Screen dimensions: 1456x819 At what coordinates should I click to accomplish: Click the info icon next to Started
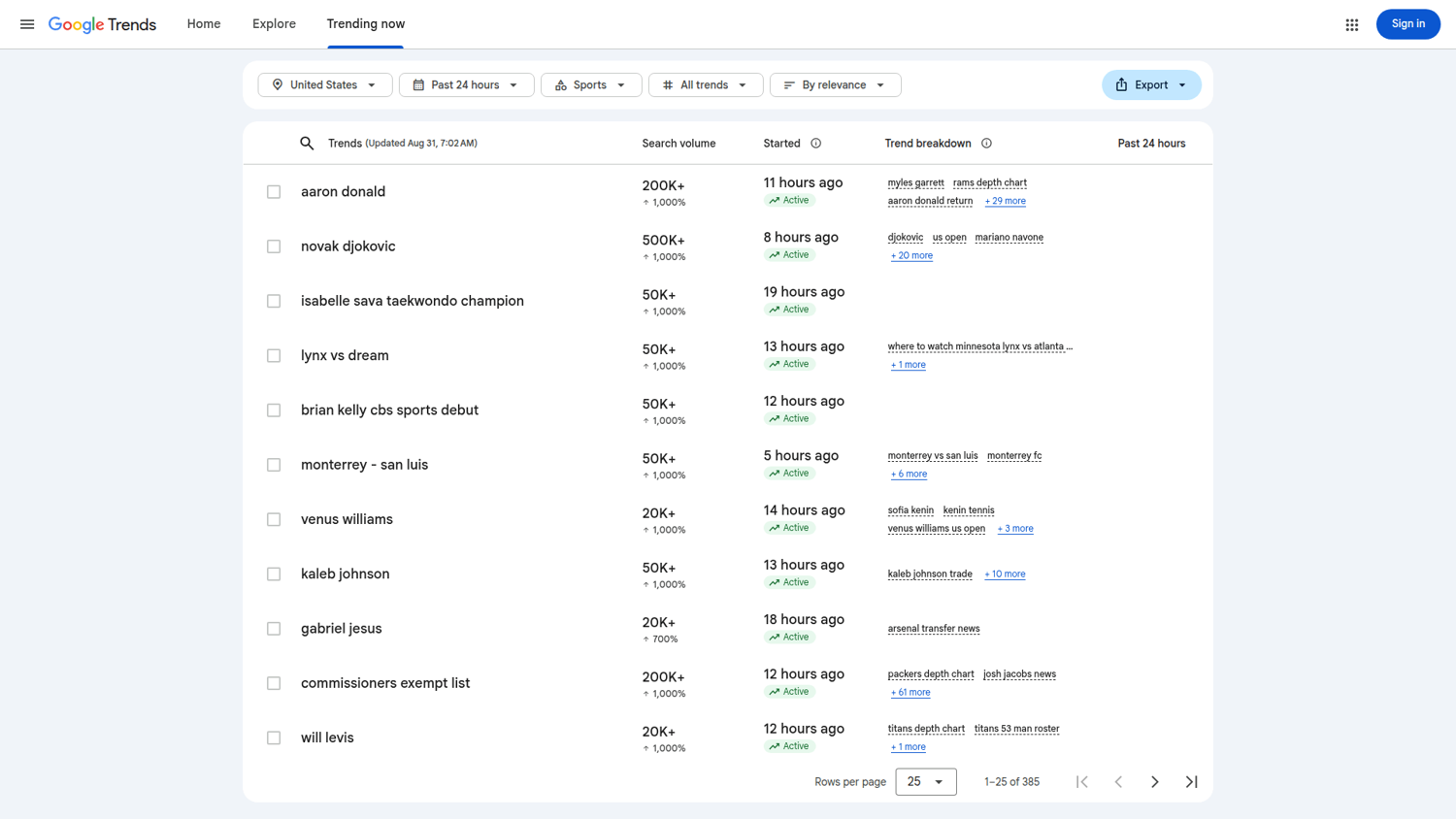815,144
